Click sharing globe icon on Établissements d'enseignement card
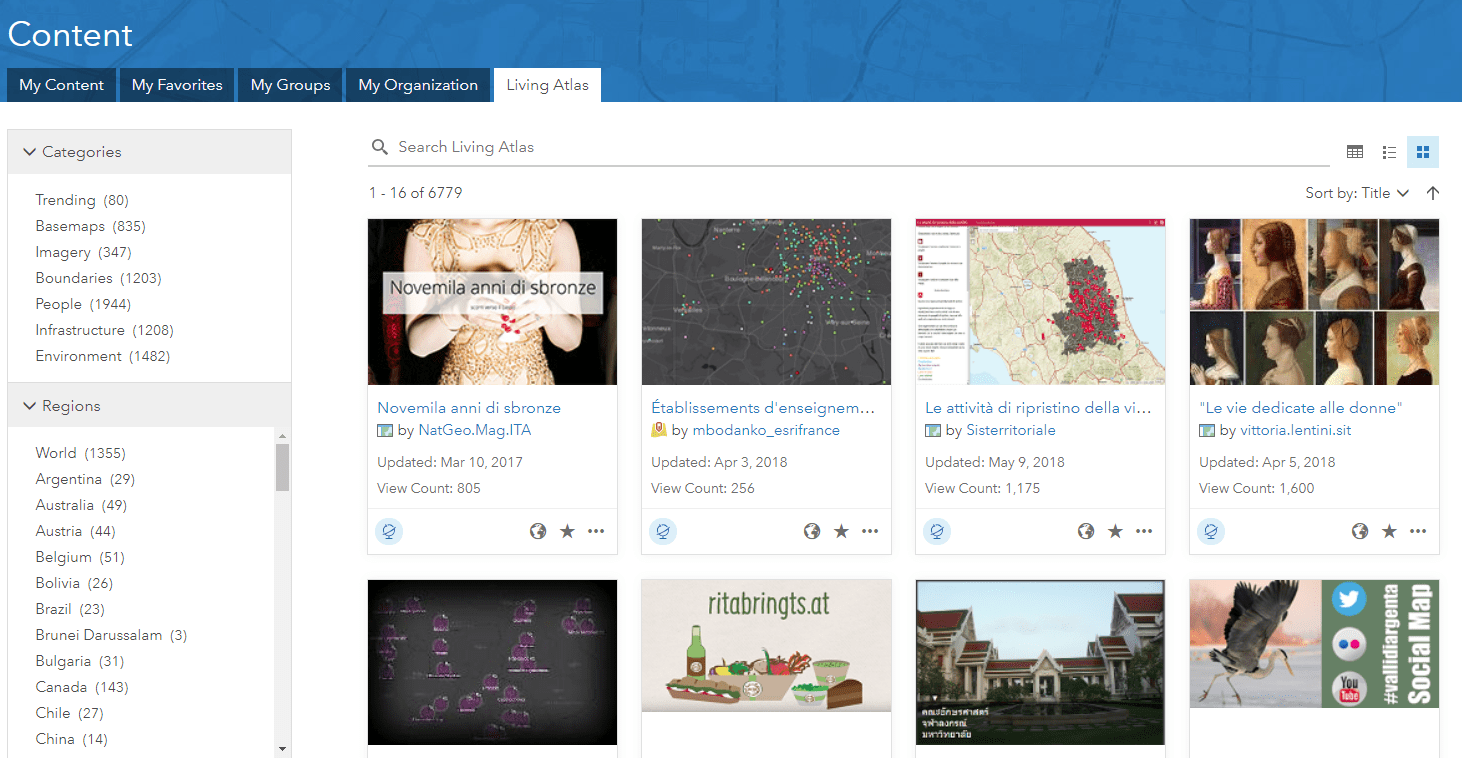 (812, 531)
